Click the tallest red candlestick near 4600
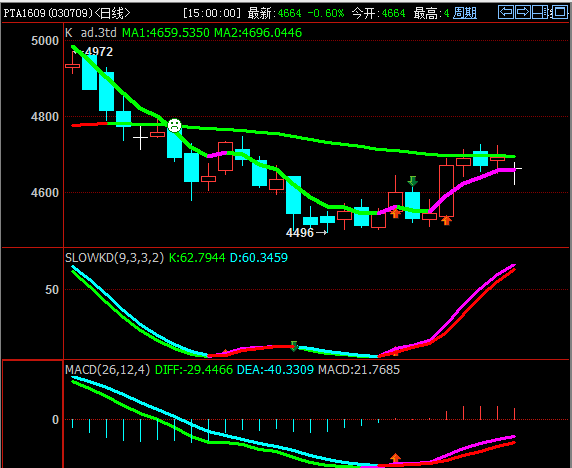Screen dimensions: 572x468 point(446,191)
